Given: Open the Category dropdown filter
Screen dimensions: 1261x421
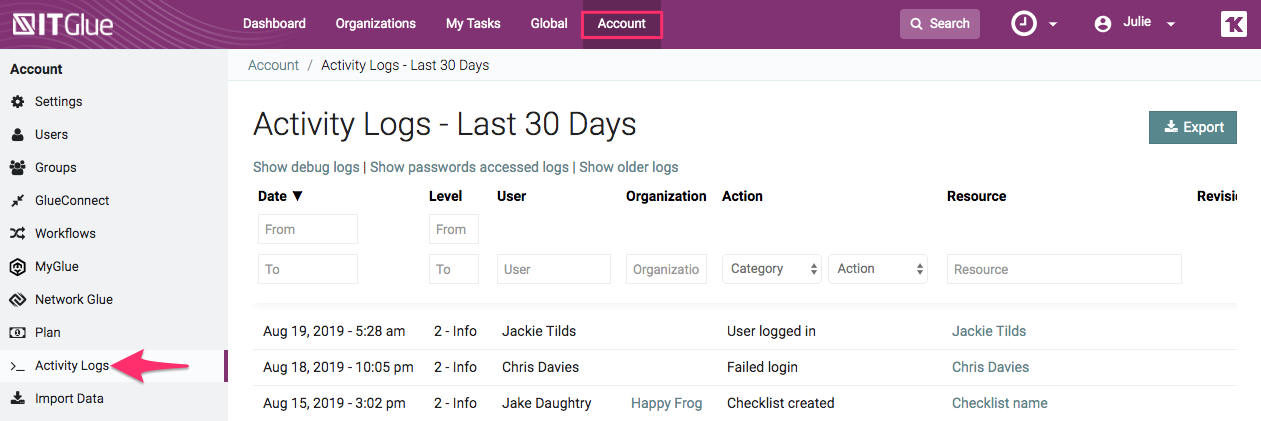Looking at the screenshot, I should (x=772, y=269).
